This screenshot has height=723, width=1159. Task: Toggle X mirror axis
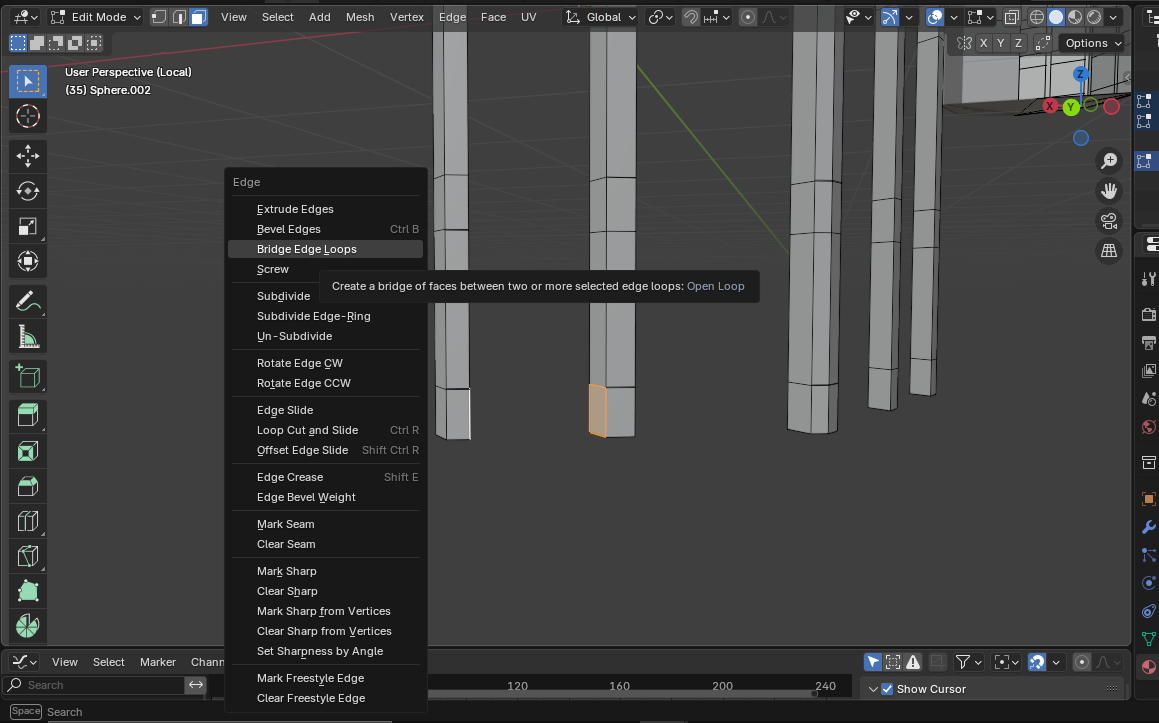983,43
